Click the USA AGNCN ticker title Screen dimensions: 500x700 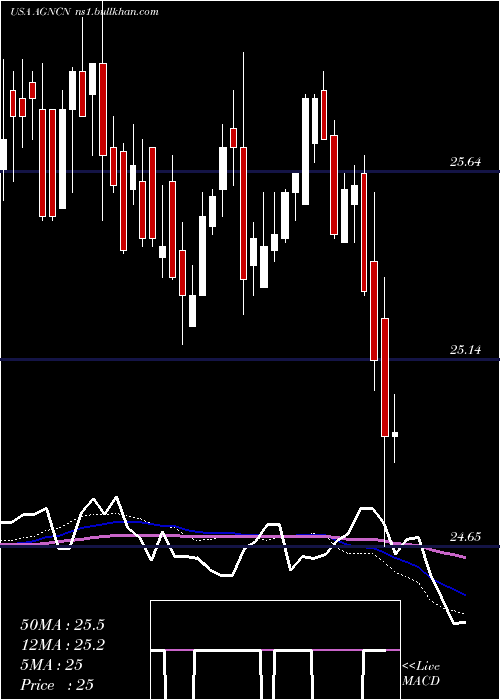click(x=40, y=12)
